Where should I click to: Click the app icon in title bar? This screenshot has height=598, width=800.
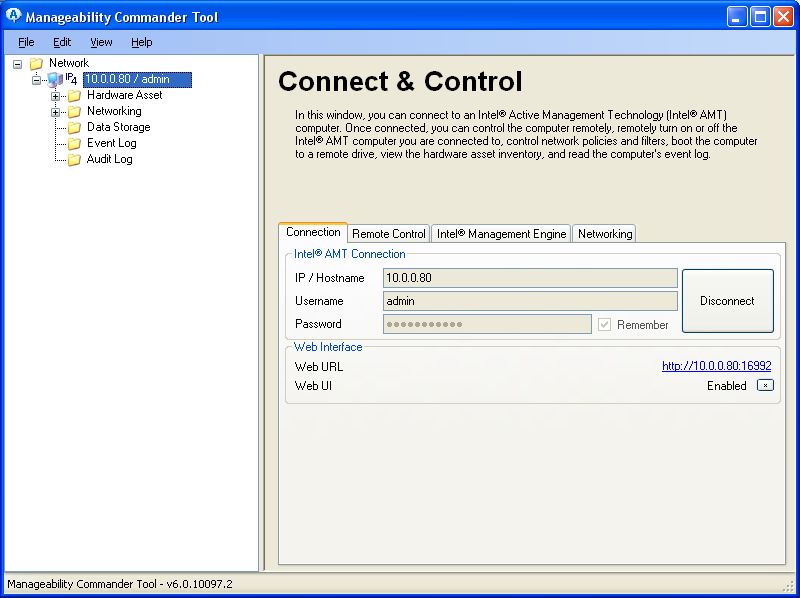point(14,16)
